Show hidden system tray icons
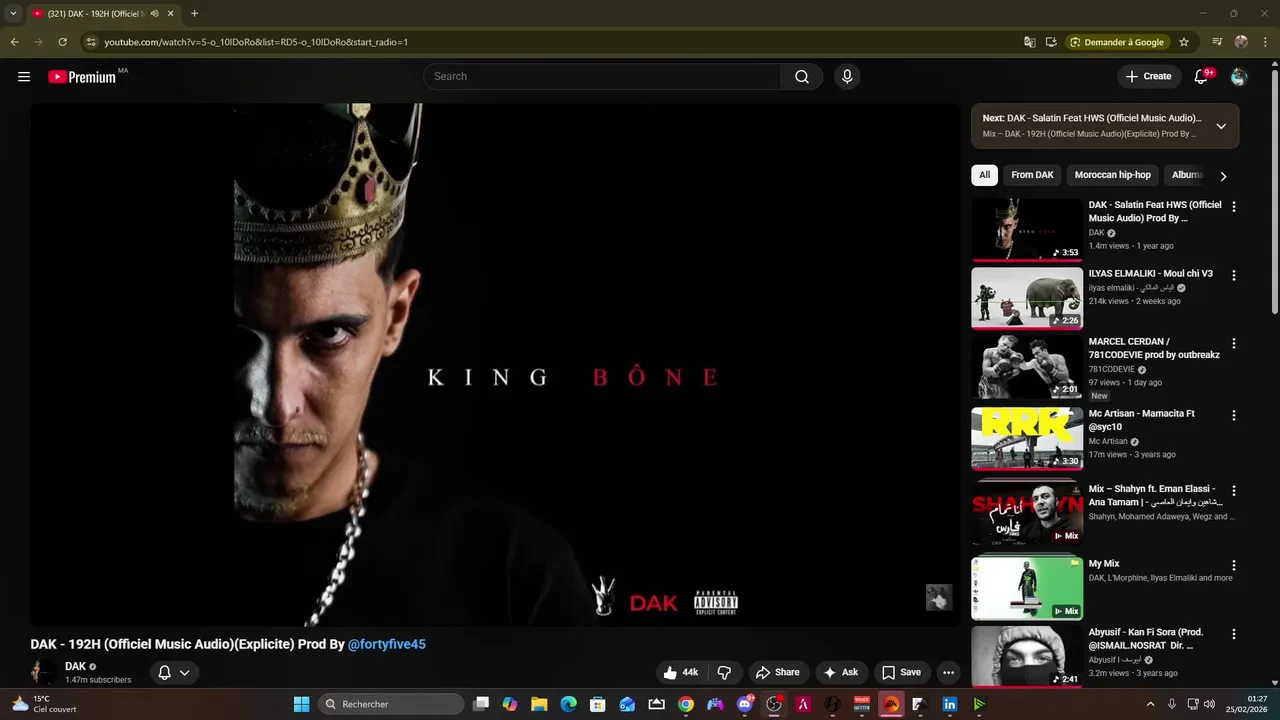Image resolution: width=1280 pixels, height=720 pixels. click(x=1150, y=704)
